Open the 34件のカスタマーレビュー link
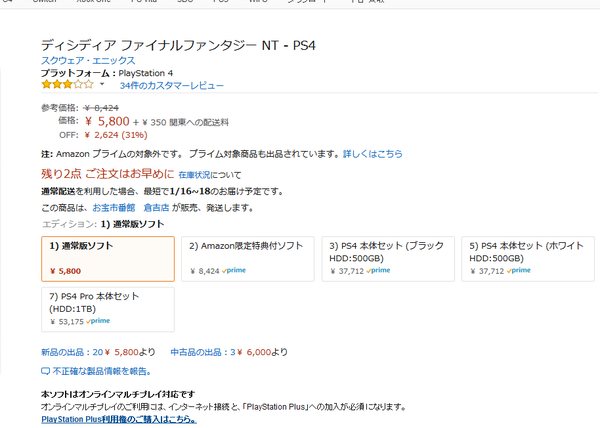 pos(171,86)
